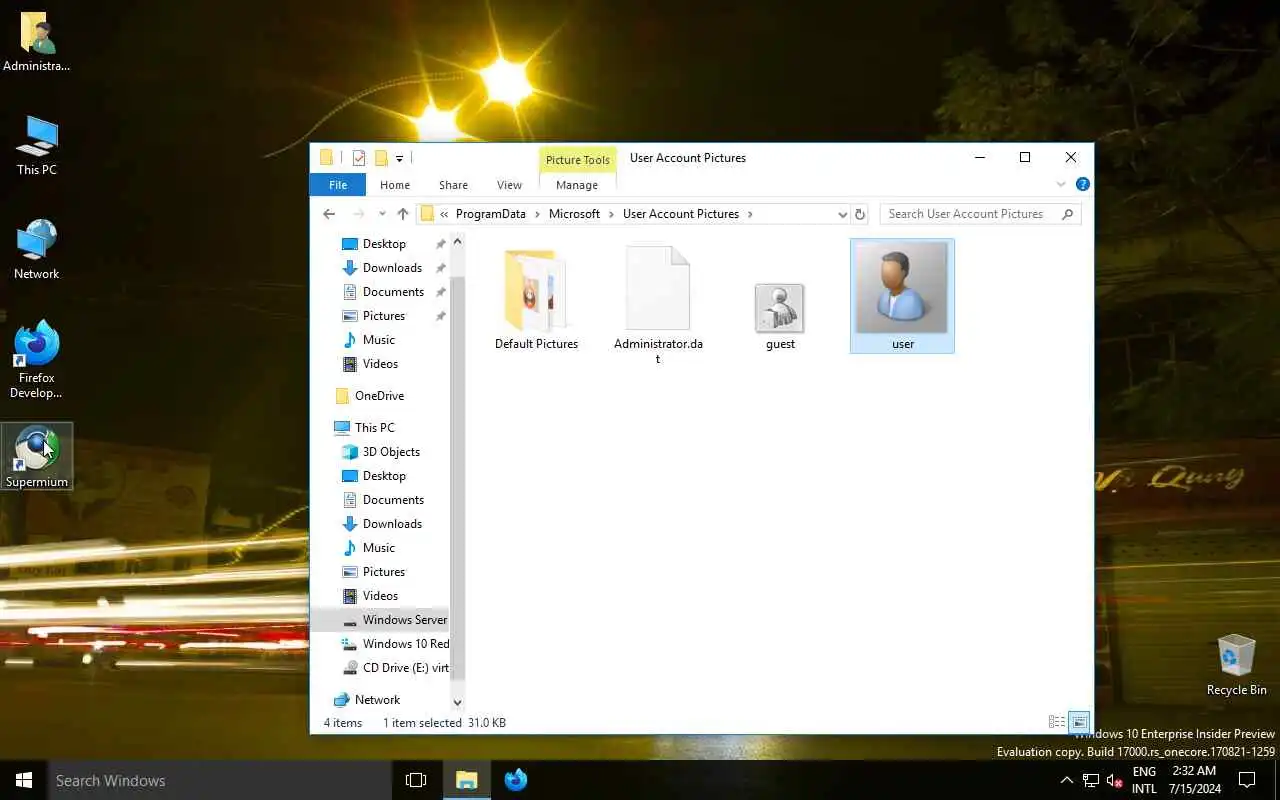Select 3D Objects under This PC

pos(391,452)
